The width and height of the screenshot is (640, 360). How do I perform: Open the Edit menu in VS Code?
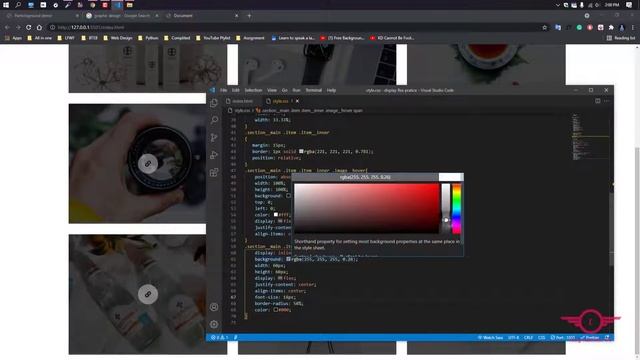click(x=236, y=90)
